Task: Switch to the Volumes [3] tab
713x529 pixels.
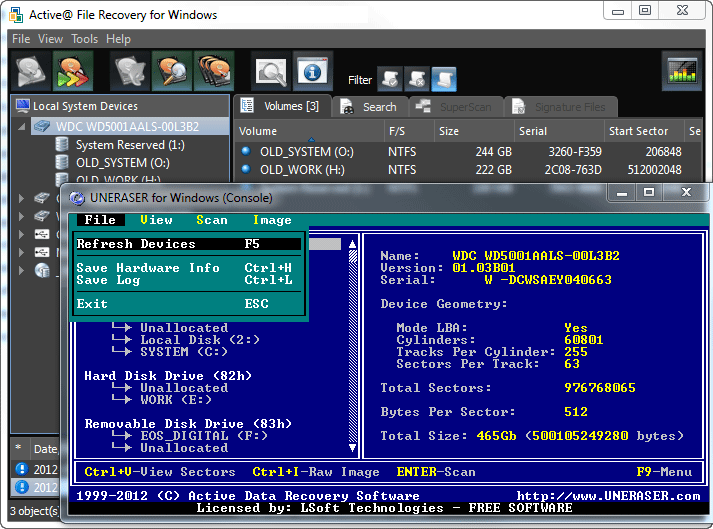Action: (281, 106)
